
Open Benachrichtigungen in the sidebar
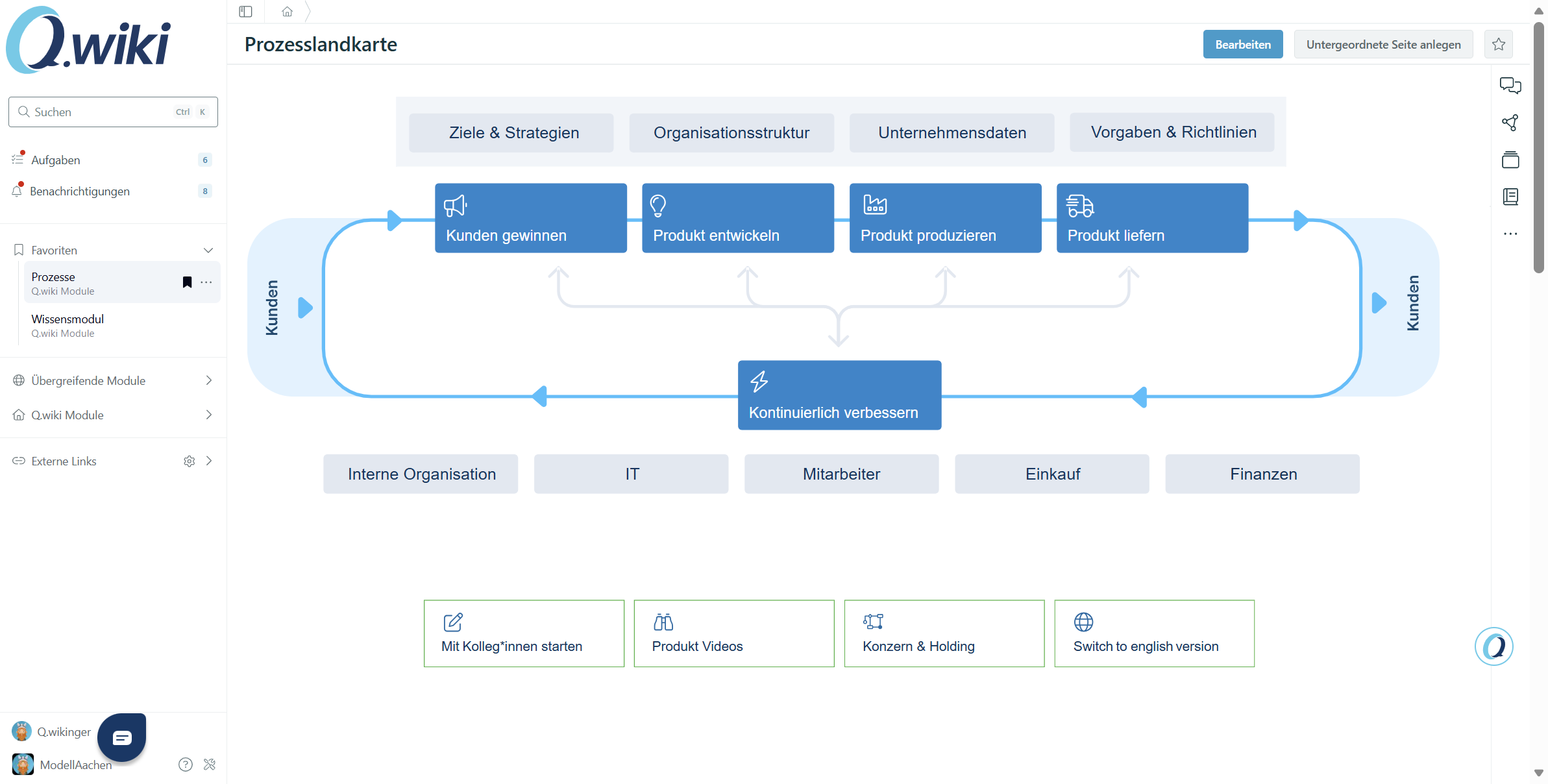click(x=79, y=191)
